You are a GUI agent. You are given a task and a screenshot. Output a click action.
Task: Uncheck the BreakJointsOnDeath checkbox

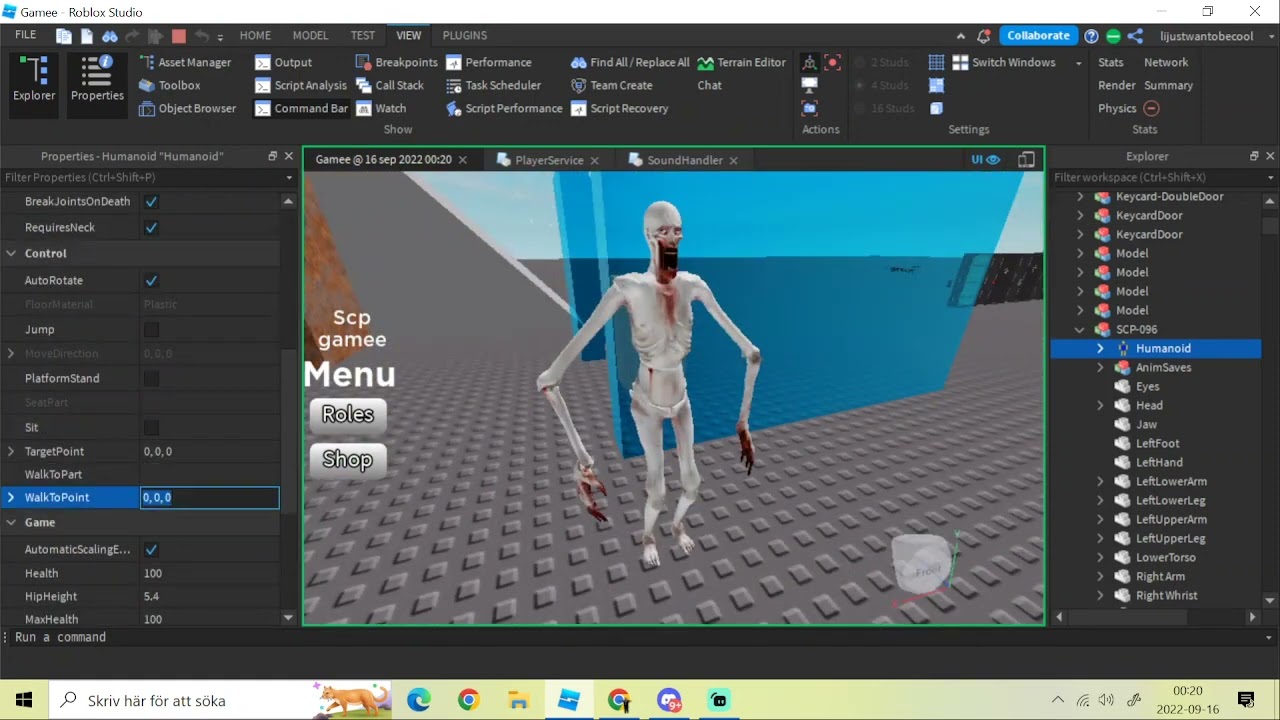tap(151, 202)
